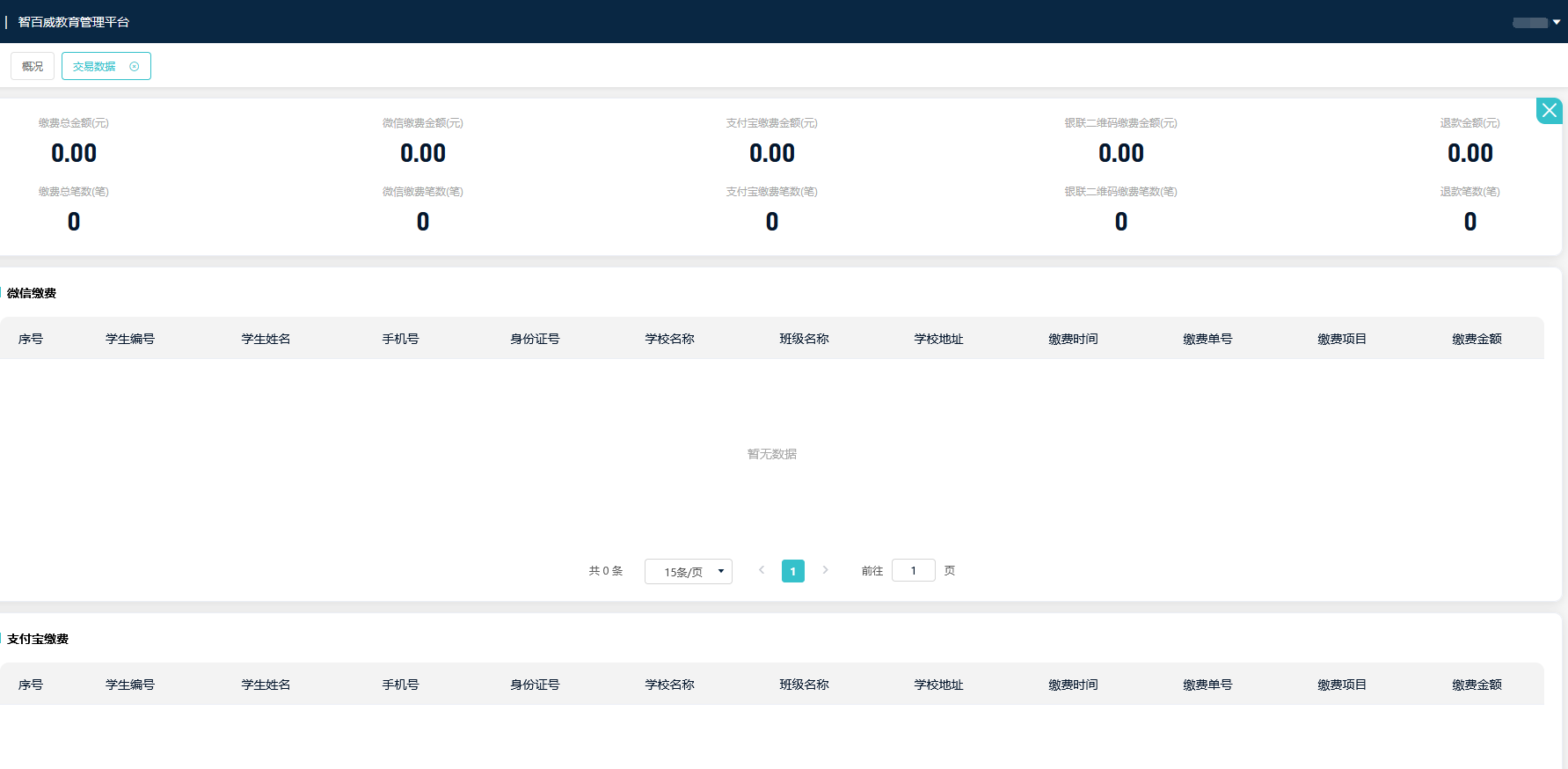Screen dimensions: 1568x769
Task: Click the 支付宝缴费 section heading
Action: coord(38,639)
